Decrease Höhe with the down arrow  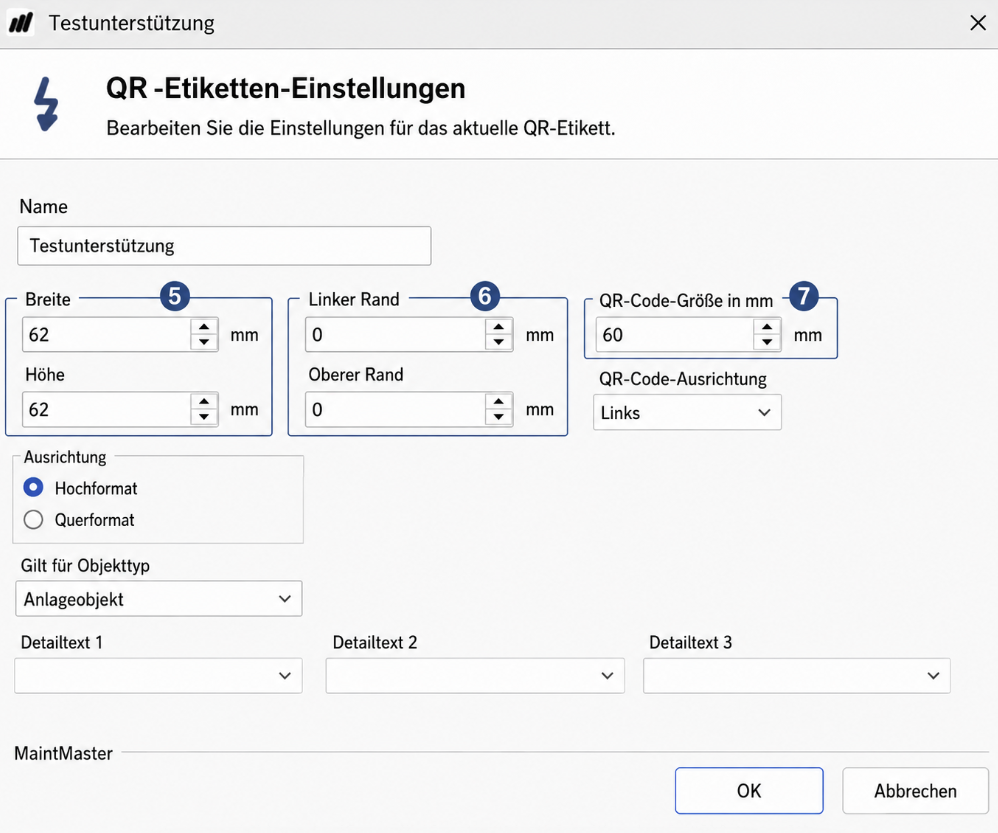204,417
